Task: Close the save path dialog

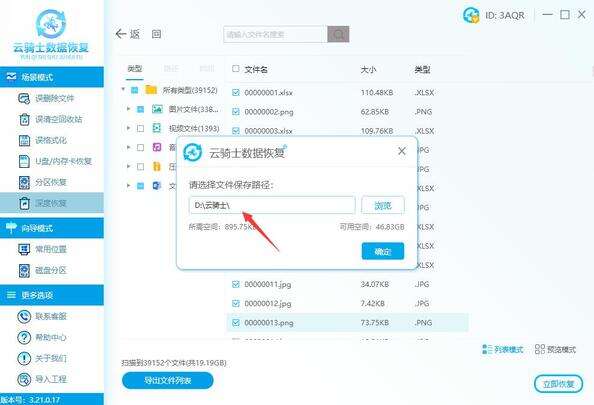Action: 402,151
